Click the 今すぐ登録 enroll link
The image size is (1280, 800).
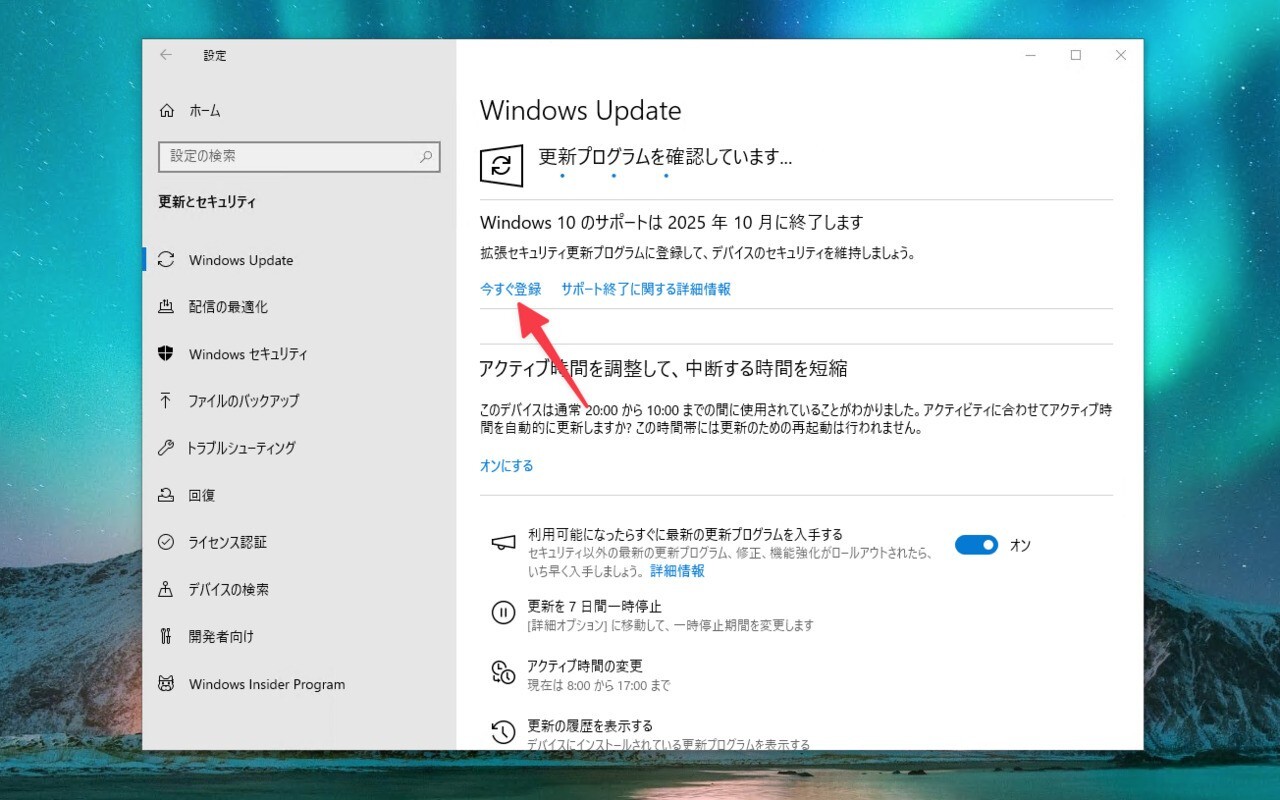click(x=510, y=289)
